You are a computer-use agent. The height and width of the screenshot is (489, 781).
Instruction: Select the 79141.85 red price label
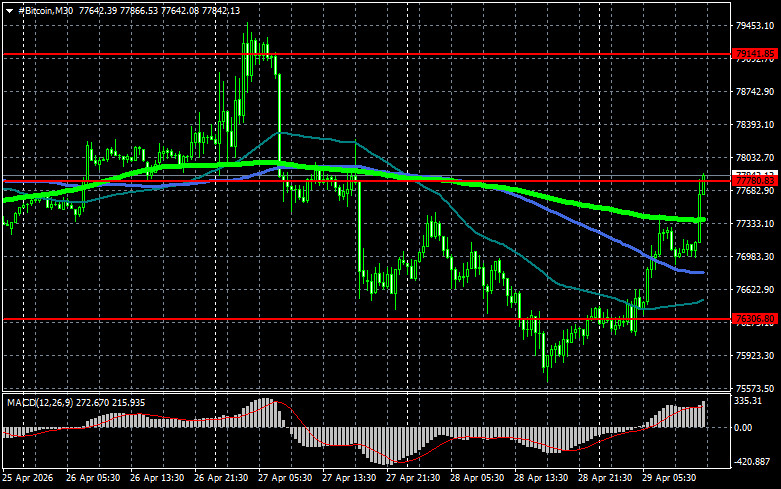pos(755,54)
